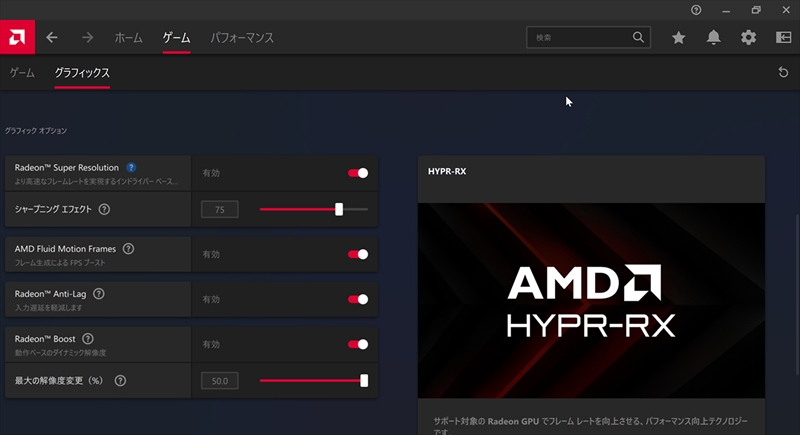Viewport: 800px width, 435px height.
Task: Click the resolution value field 50.0
Action: [219, 380]
